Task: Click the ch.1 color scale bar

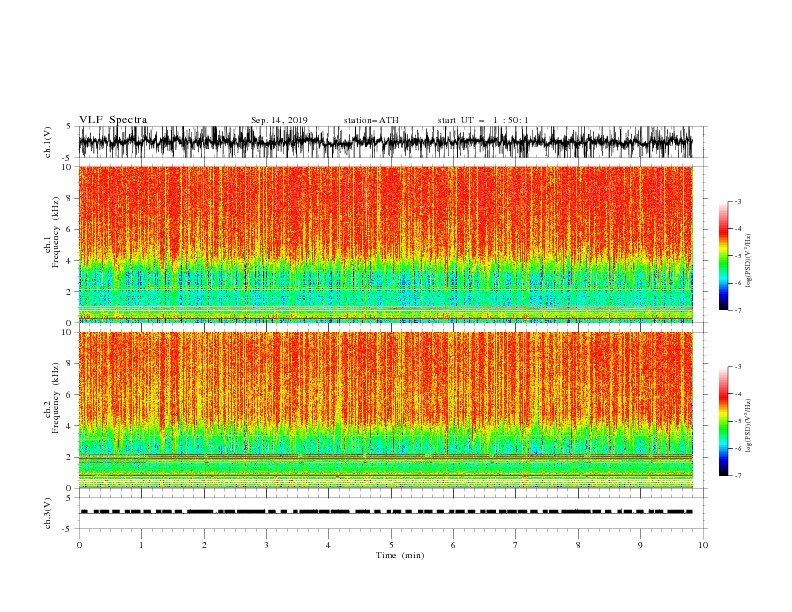Action: 723,256
